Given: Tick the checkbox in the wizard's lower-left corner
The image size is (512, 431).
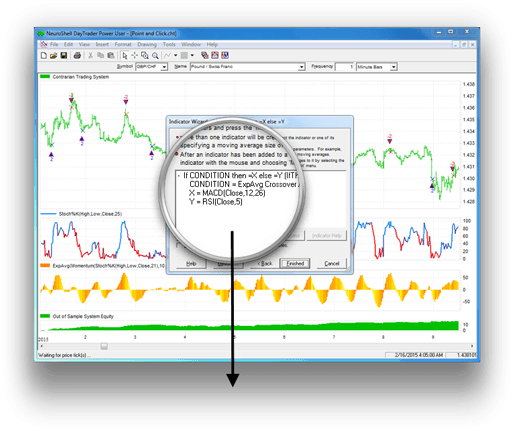Looking at the screenshot, I should [x=178, y=245].
